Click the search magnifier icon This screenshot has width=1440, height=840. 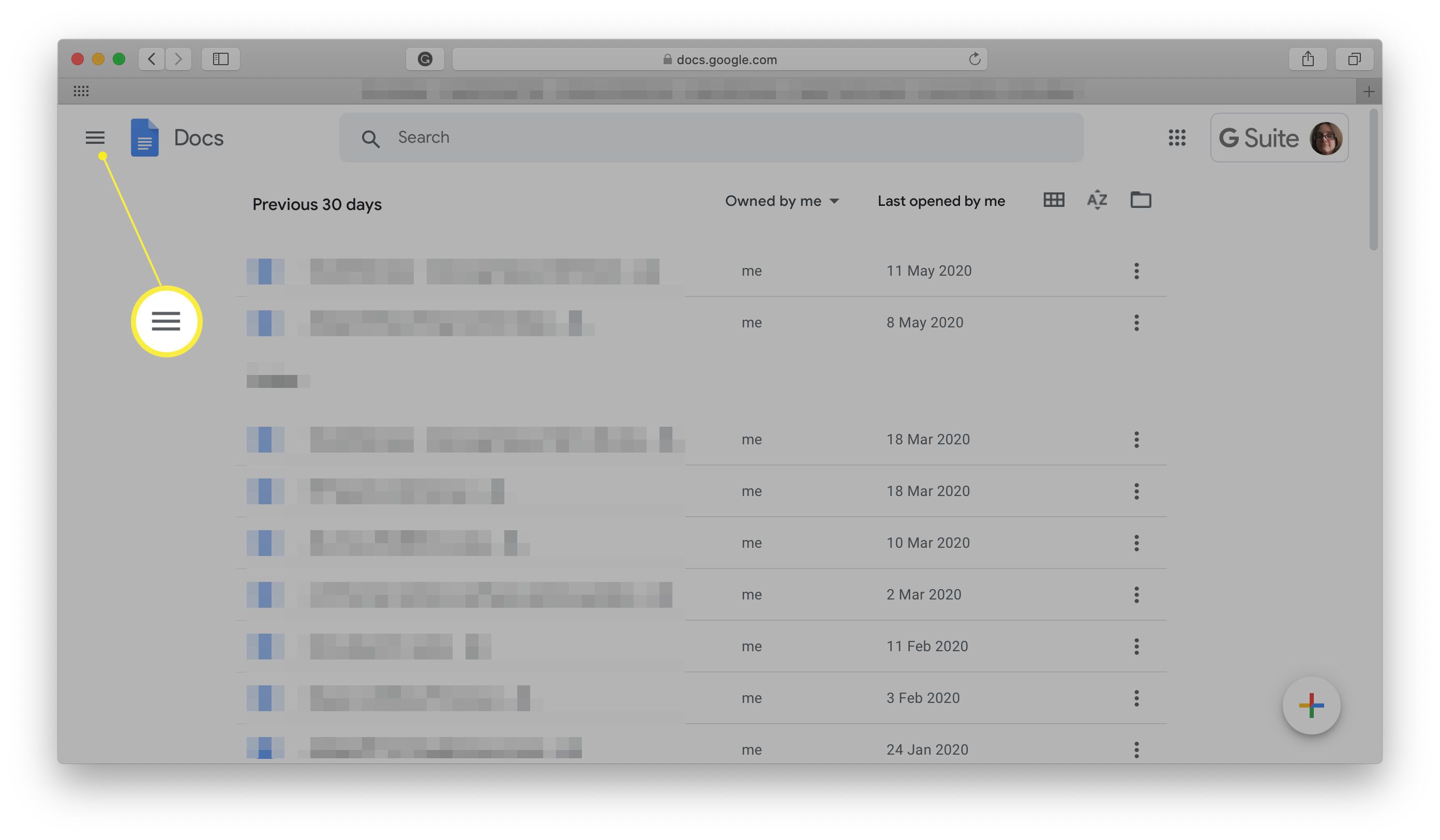370,138
